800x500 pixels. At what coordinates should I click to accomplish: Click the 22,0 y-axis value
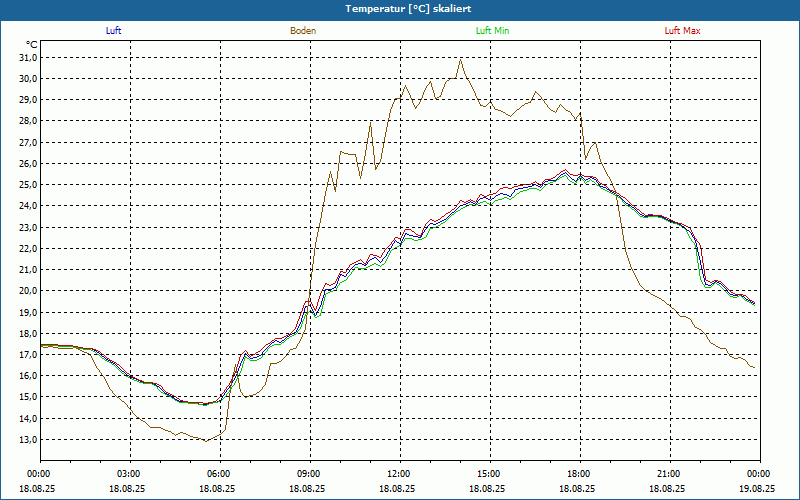[28, 248]
